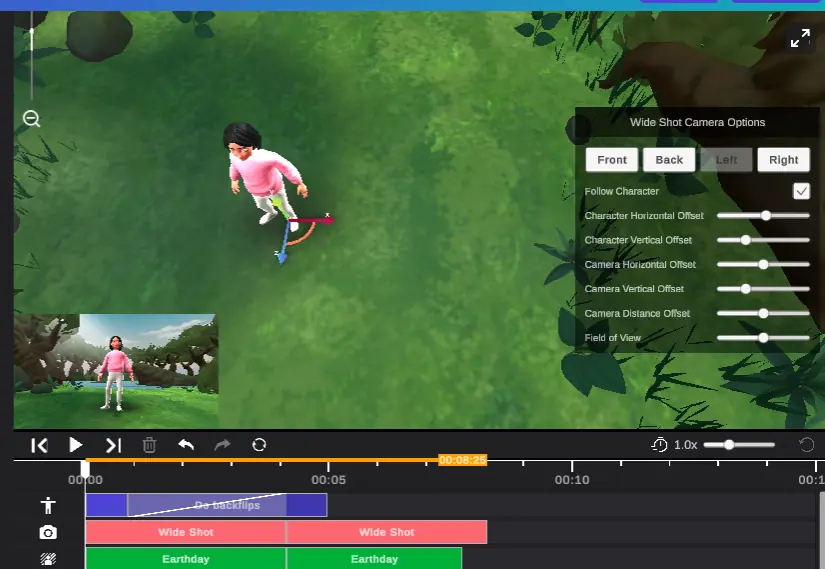Viewport: 825px width, 569px height.
Task: Expand the viewport to fullscreen
Action: [800, 38]
